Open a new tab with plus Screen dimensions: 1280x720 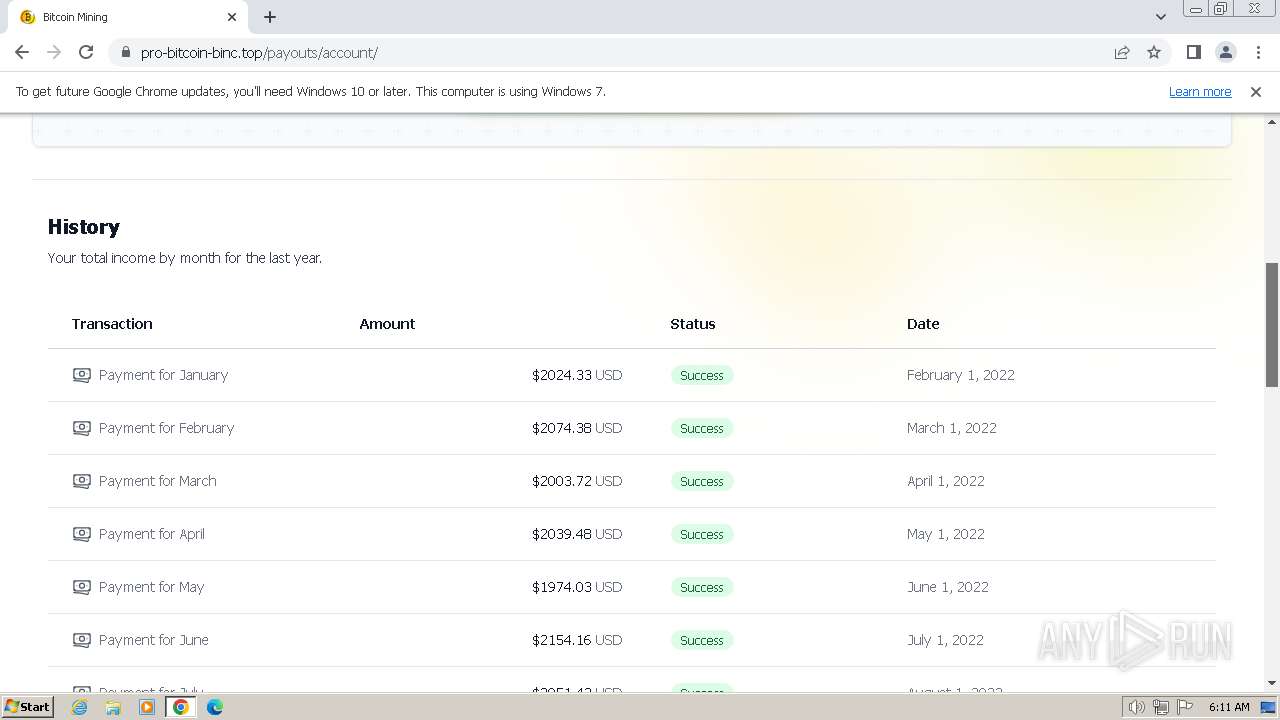pos(270,17)
